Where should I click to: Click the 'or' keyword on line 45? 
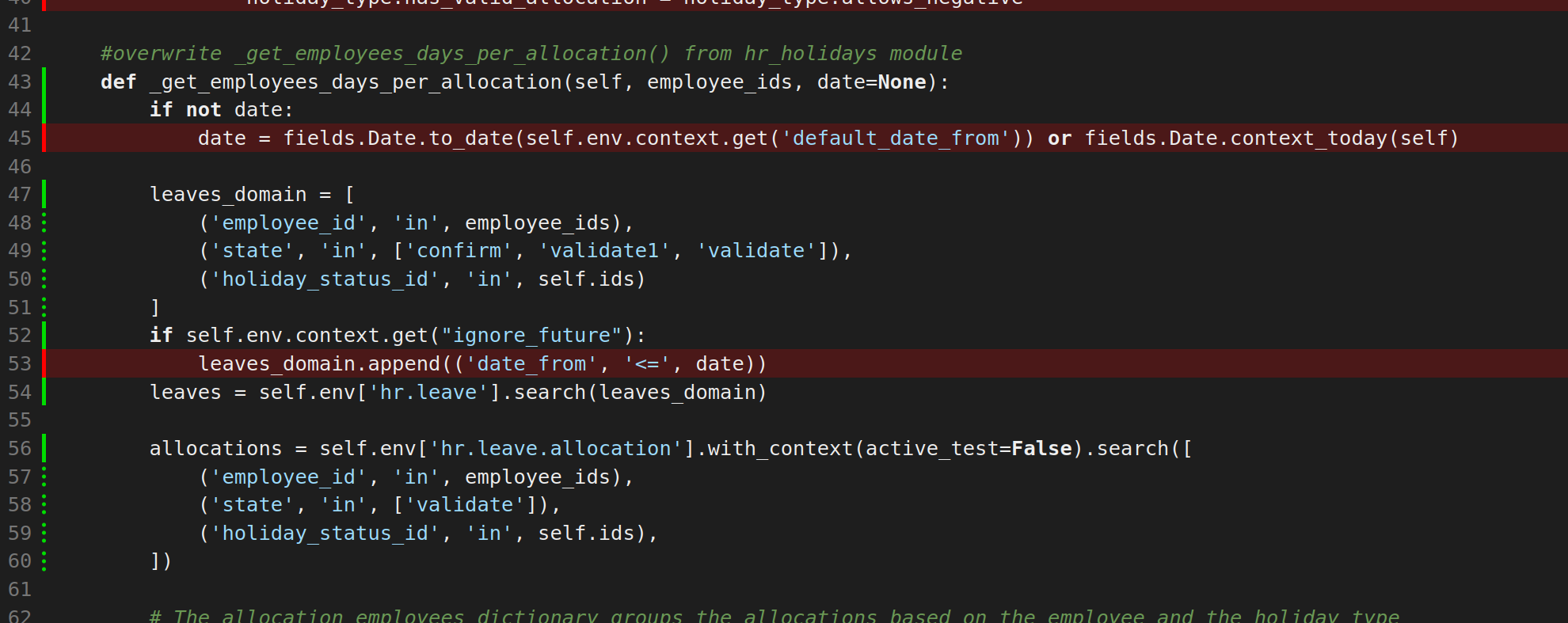(x=1059, y=138)
